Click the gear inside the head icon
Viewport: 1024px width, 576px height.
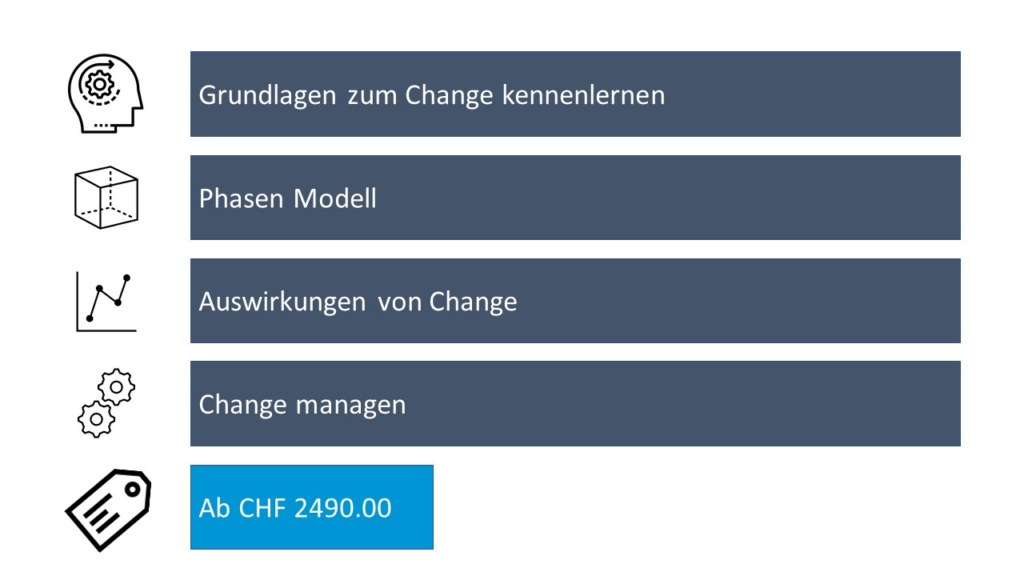(x=99, y=84)
